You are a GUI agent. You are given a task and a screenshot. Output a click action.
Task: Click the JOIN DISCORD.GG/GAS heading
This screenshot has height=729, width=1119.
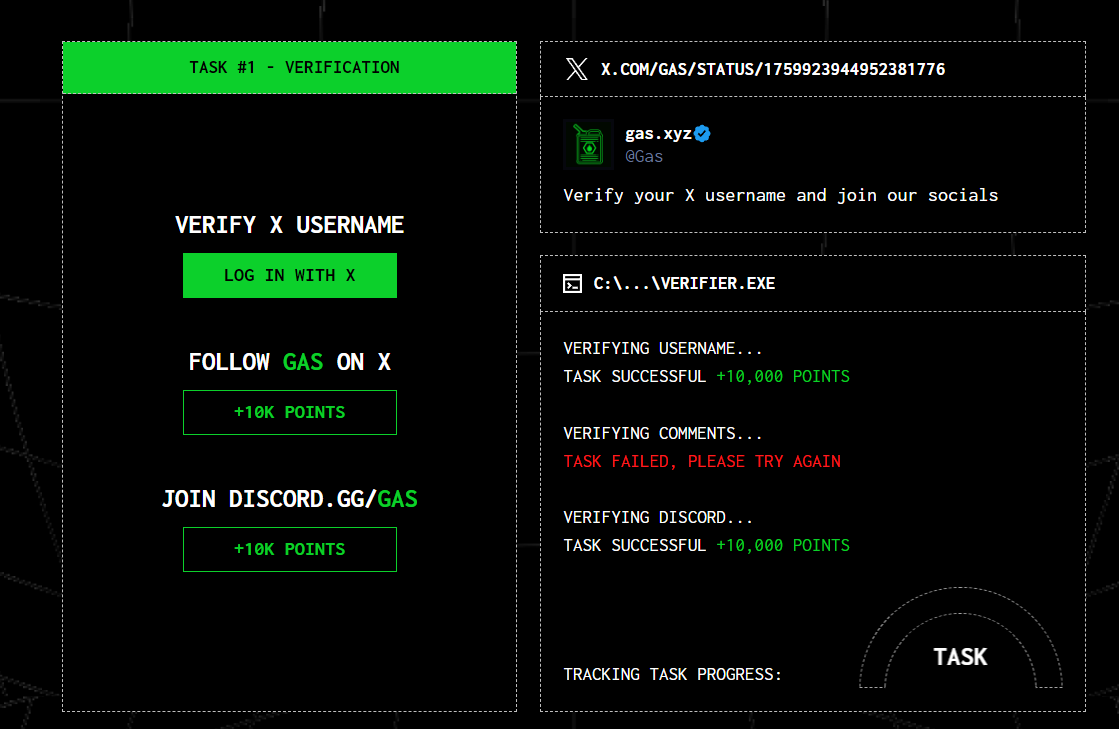tap(290, 499)
